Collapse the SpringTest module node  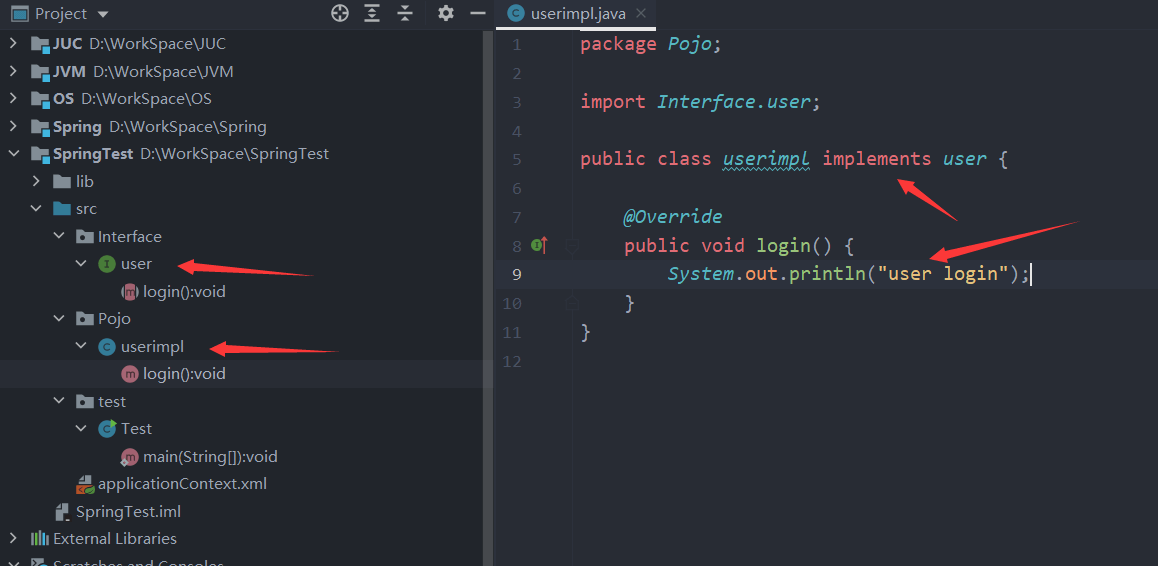[x=13, y=154]
